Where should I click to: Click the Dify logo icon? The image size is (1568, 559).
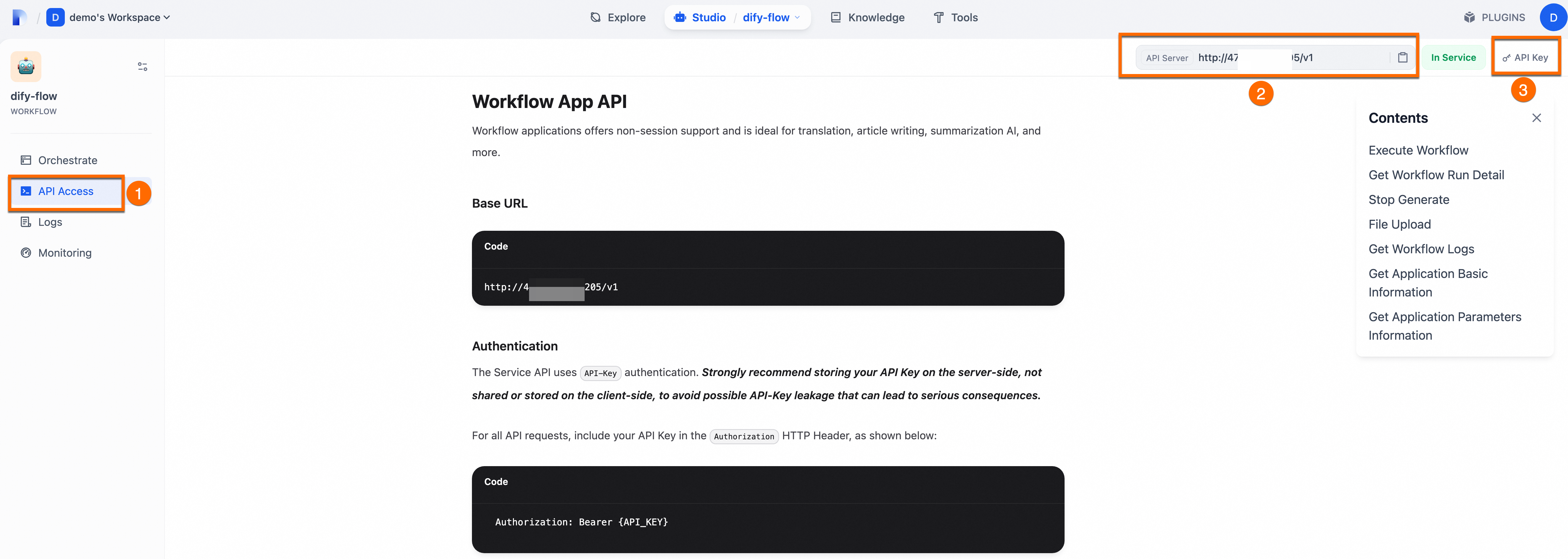pyautogui.click(x=19, y=17)
